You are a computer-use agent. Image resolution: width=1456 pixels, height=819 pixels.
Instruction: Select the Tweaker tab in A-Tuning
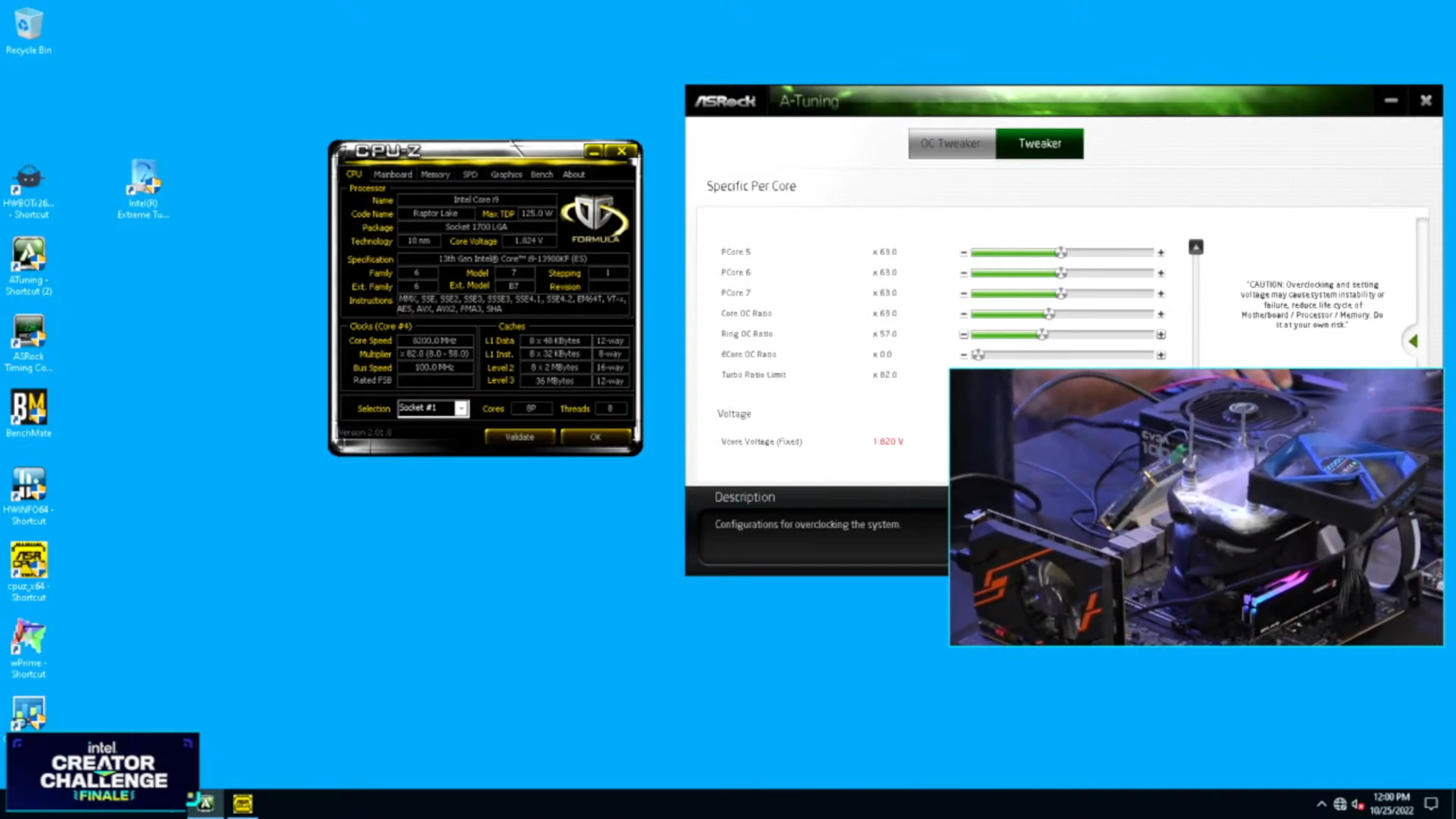[1040, 143]
